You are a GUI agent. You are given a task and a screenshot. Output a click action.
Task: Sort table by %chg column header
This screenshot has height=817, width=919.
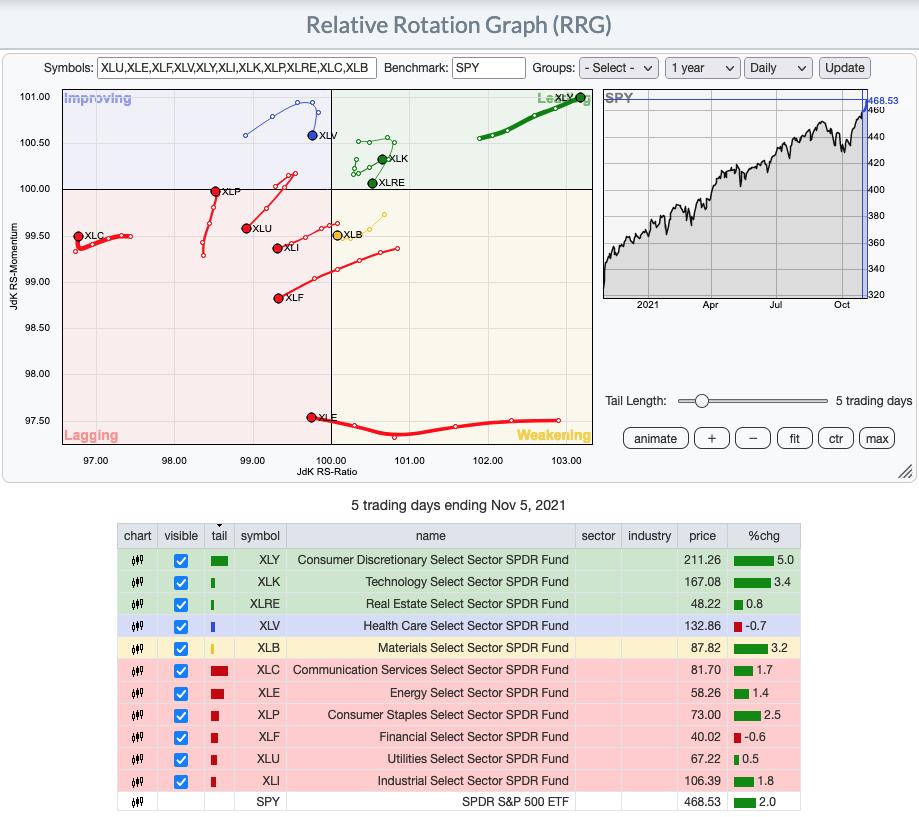point(764,536)
